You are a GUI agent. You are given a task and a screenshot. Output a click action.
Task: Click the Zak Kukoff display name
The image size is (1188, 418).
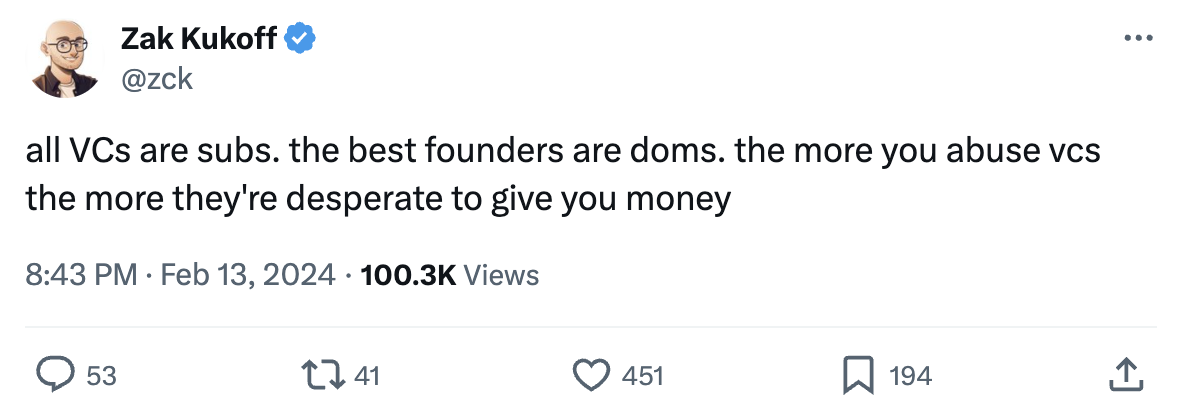tap(199, 39)
